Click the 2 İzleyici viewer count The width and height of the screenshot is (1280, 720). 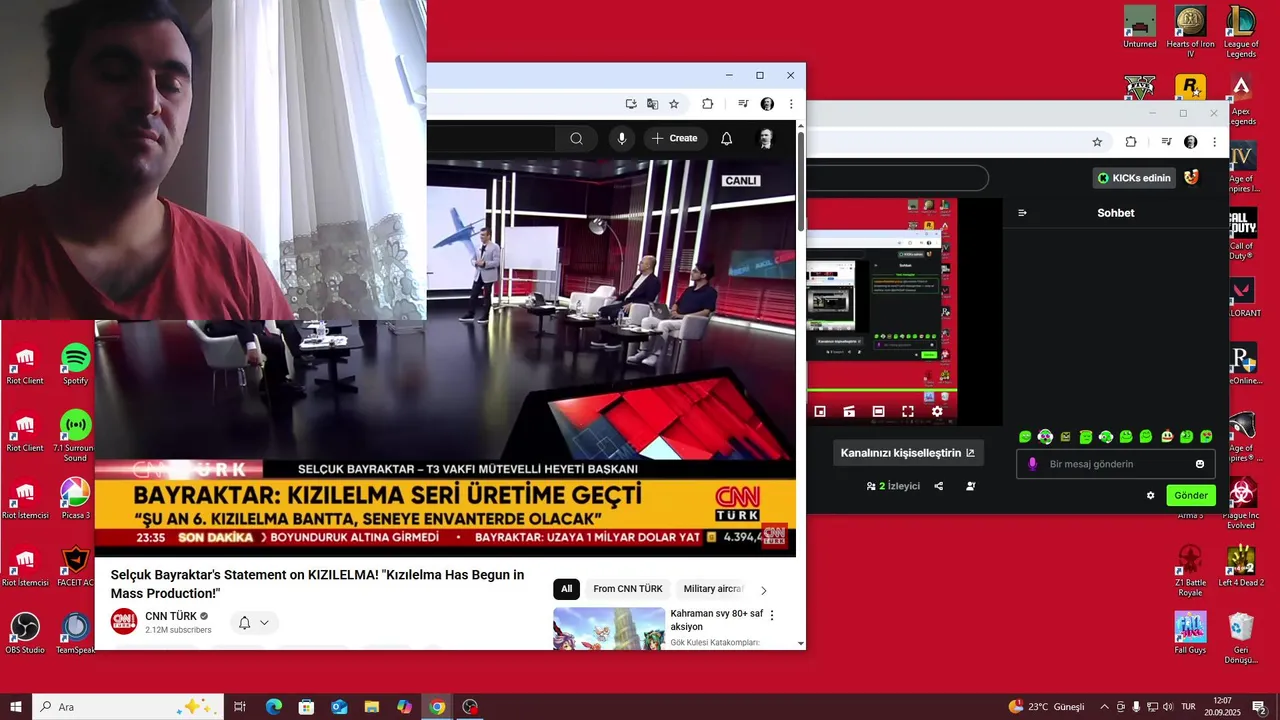tap(893, 486)
